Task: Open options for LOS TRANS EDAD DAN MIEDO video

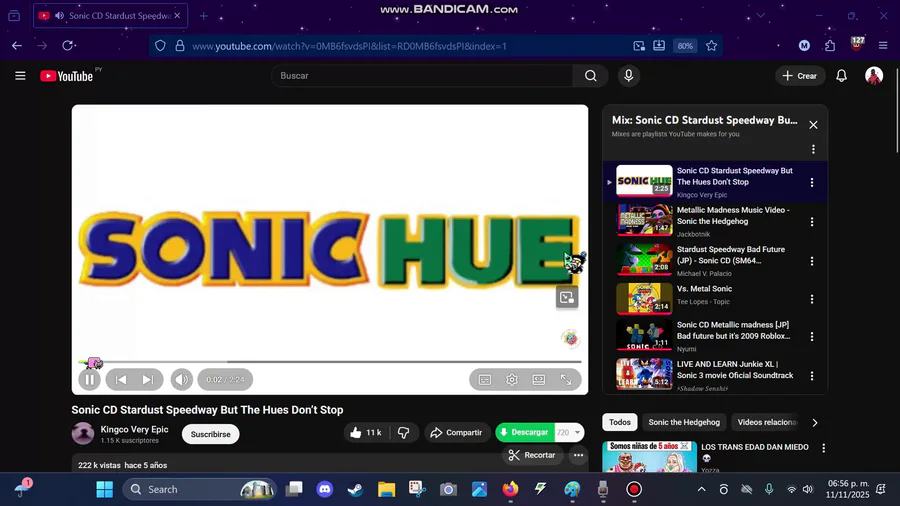Action: (x=824, y=448)
